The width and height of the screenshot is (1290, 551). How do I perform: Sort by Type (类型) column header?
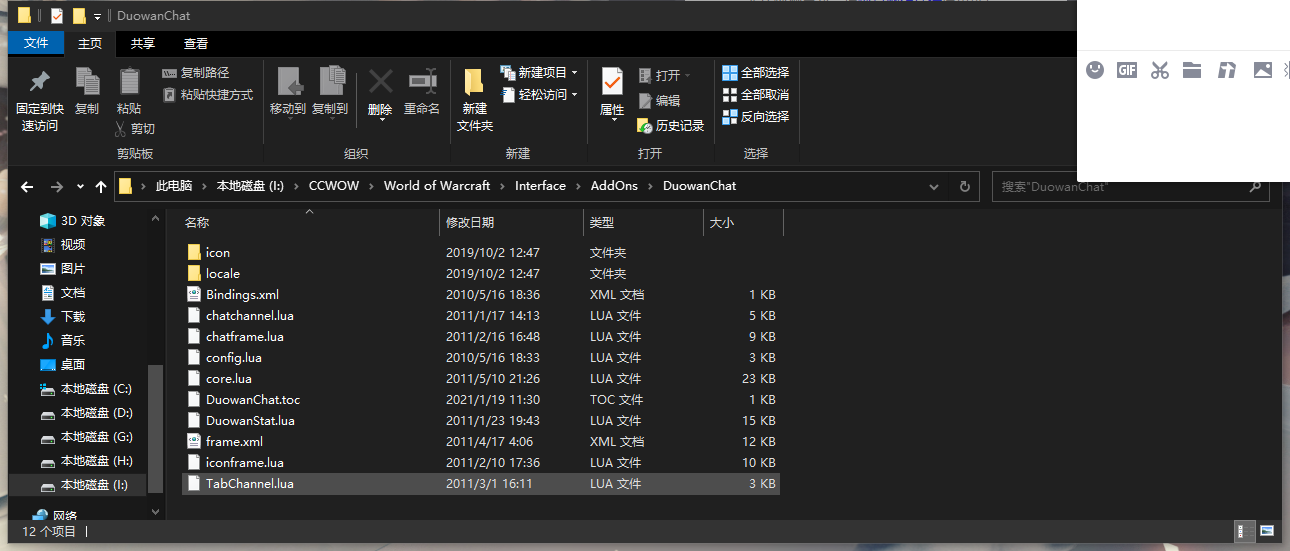point(644,223)
